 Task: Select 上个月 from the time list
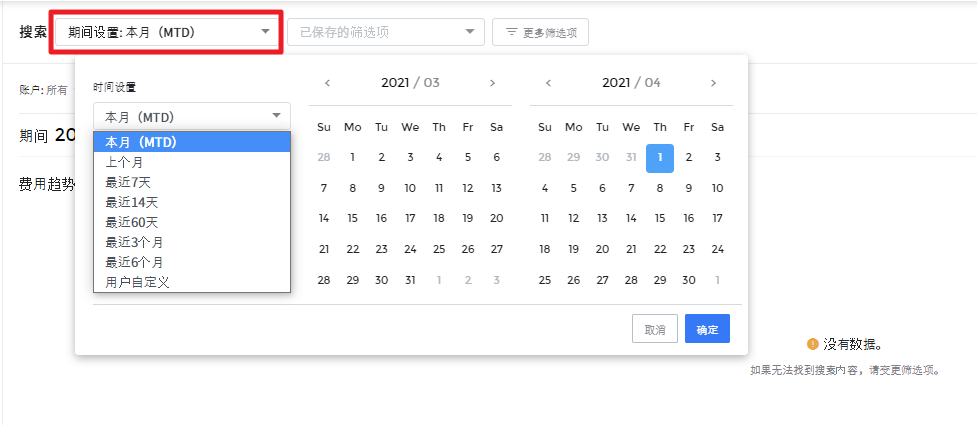coord(124,162)
